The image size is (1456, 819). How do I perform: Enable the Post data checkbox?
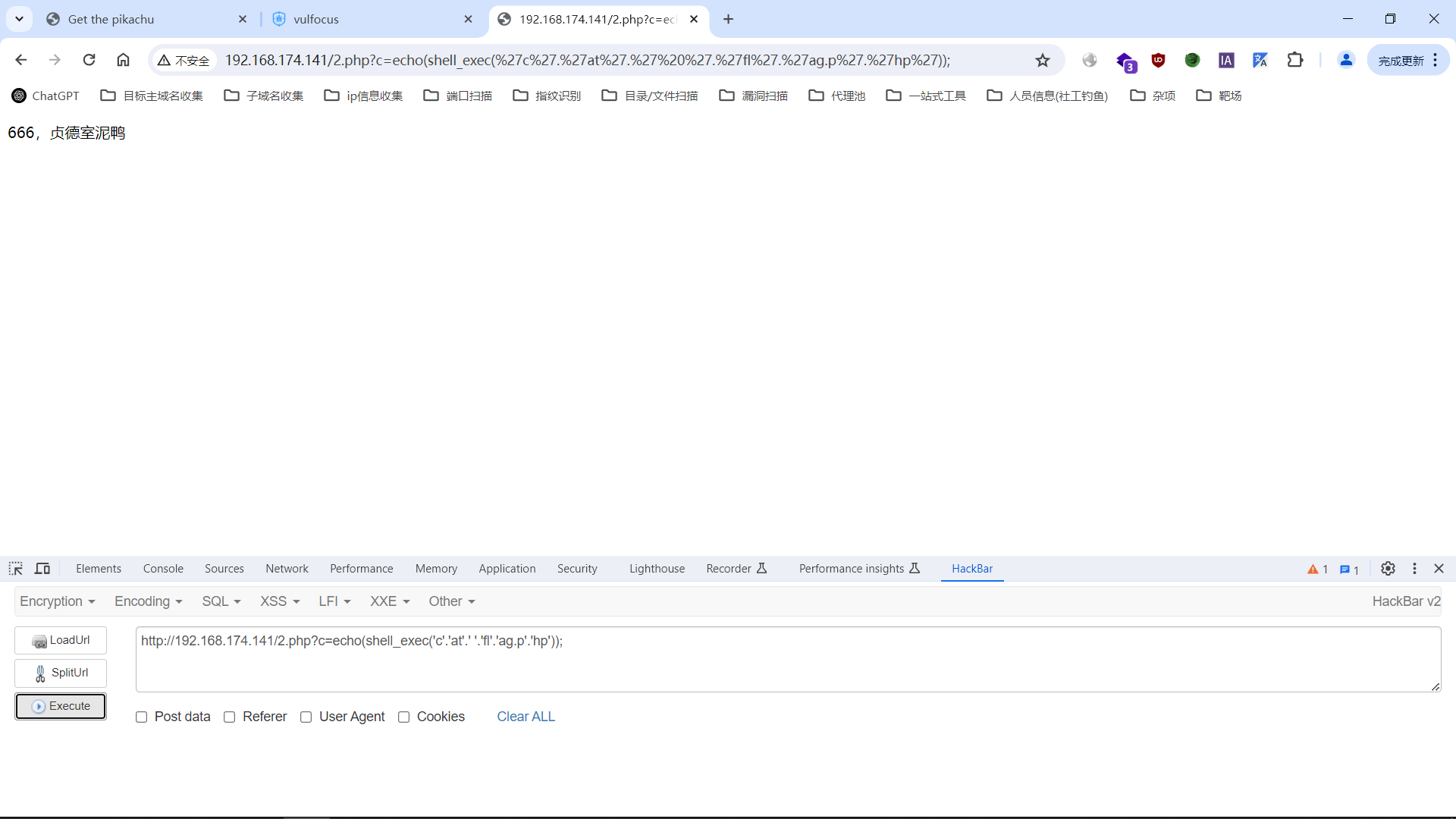click(142, 717)
